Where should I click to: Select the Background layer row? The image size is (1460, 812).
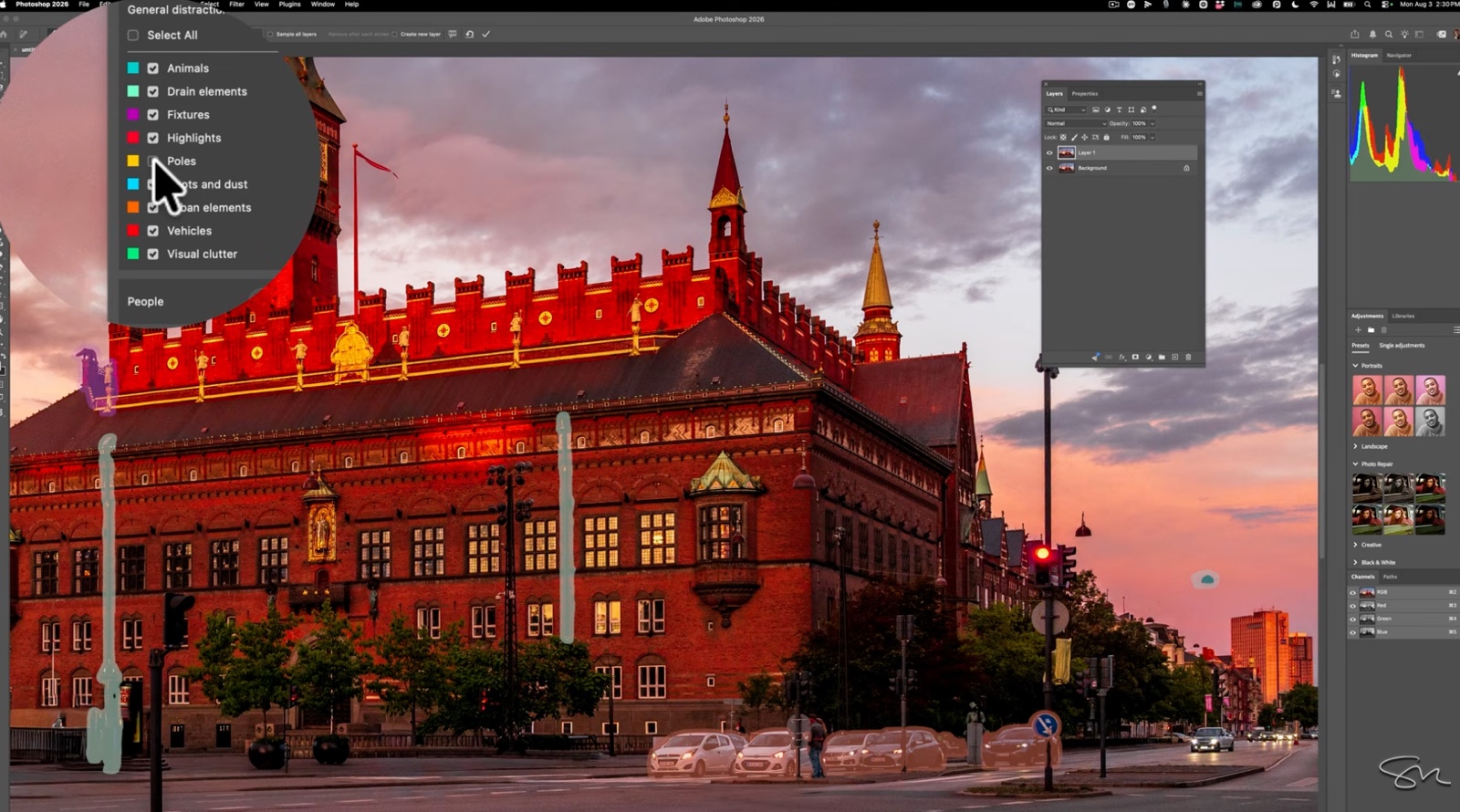pos(1121,168)
